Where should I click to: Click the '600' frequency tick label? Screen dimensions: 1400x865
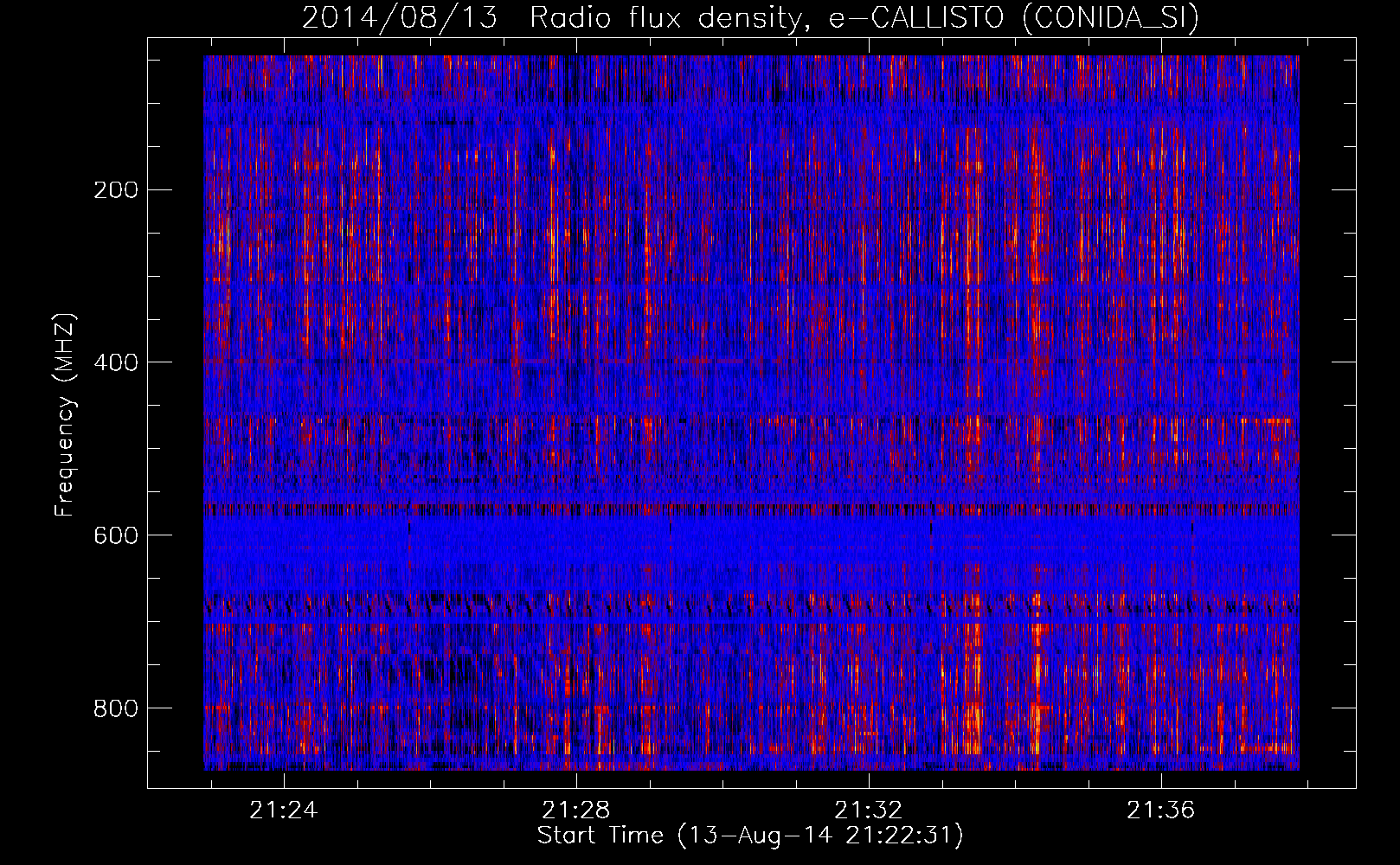tap(115, 535)
